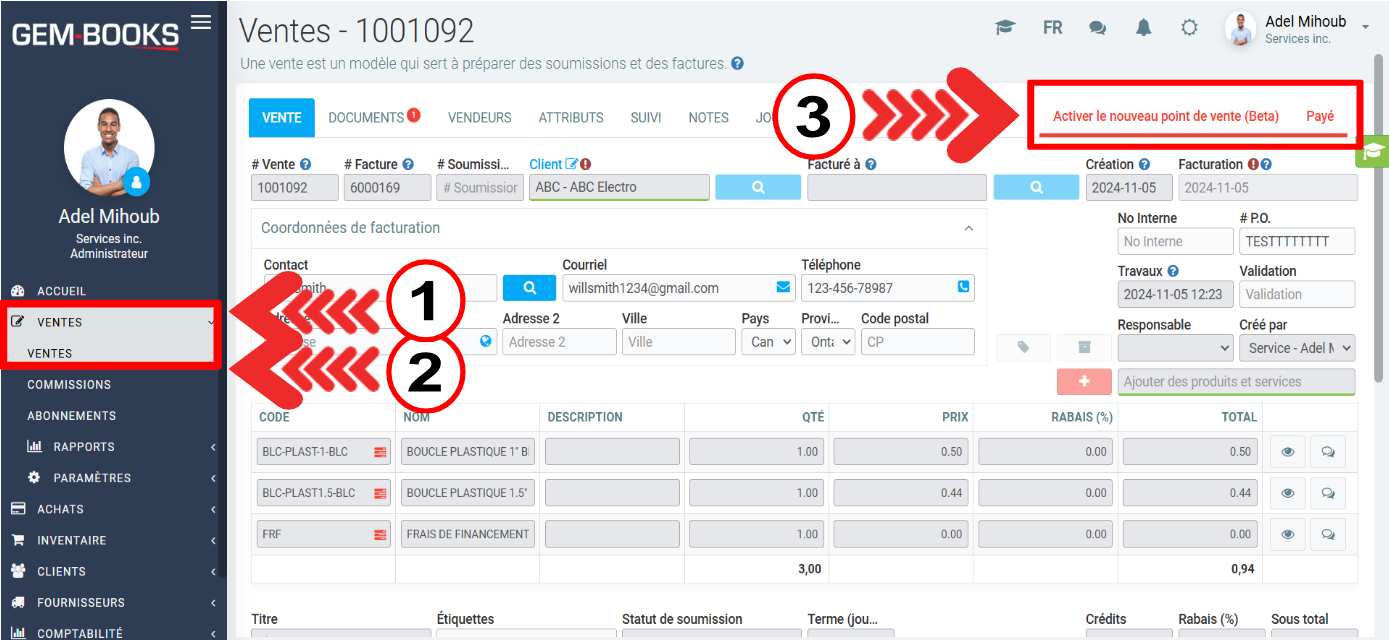Toggle eye icon on BLC-PLAST1.5-BLC row
This screenshot has width=1389, height=640.
click(1288, 493)
